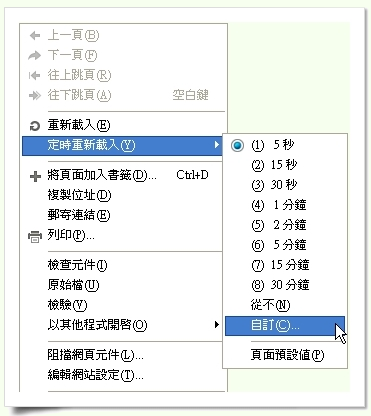Click the plus icon for 將頁面加入書籤
371x416 pixels.
click(35, 176)
